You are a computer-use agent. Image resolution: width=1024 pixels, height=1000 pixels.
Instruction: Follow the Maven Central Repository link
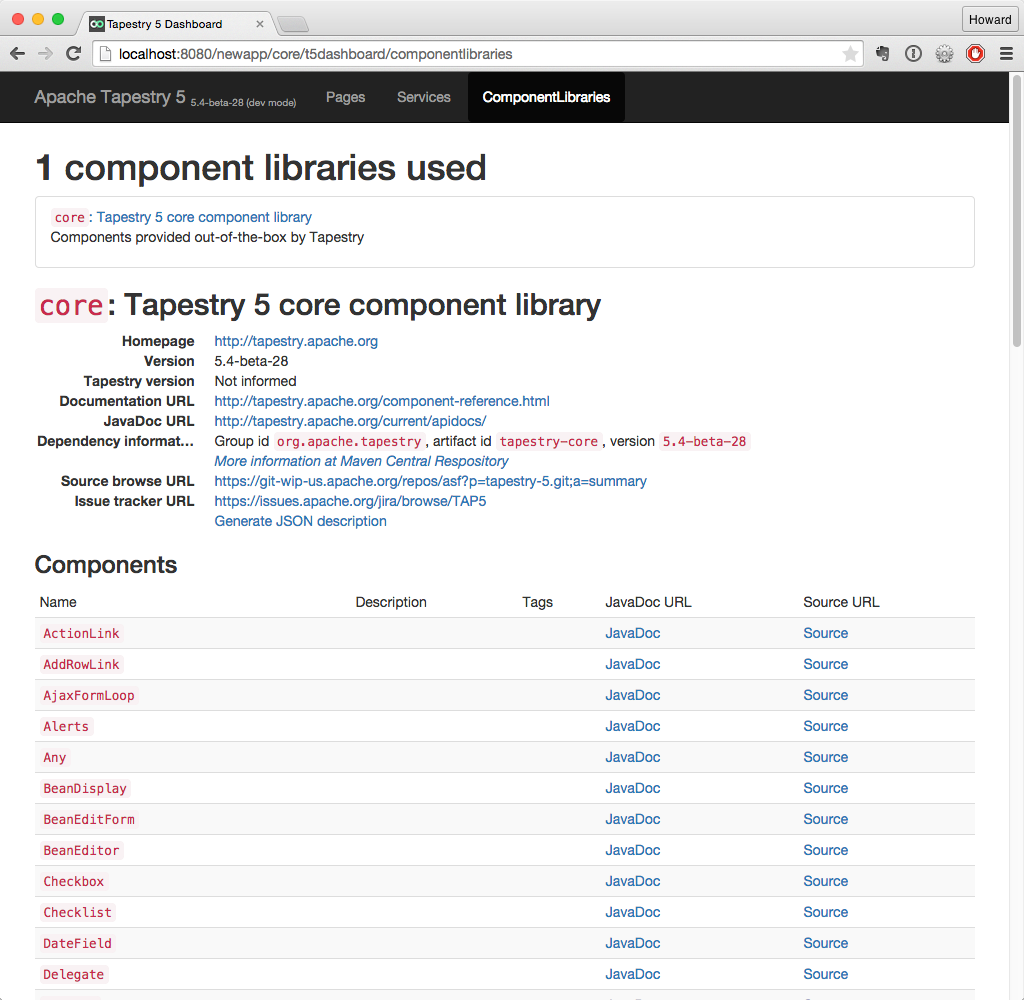click(361, 461)
